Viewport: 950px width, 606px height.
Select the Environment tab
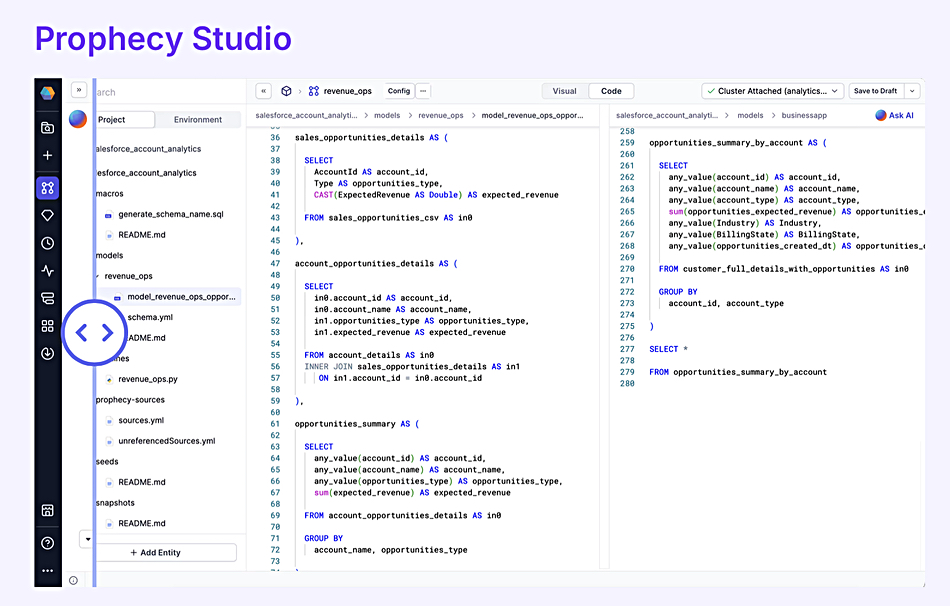pos(198,119)
